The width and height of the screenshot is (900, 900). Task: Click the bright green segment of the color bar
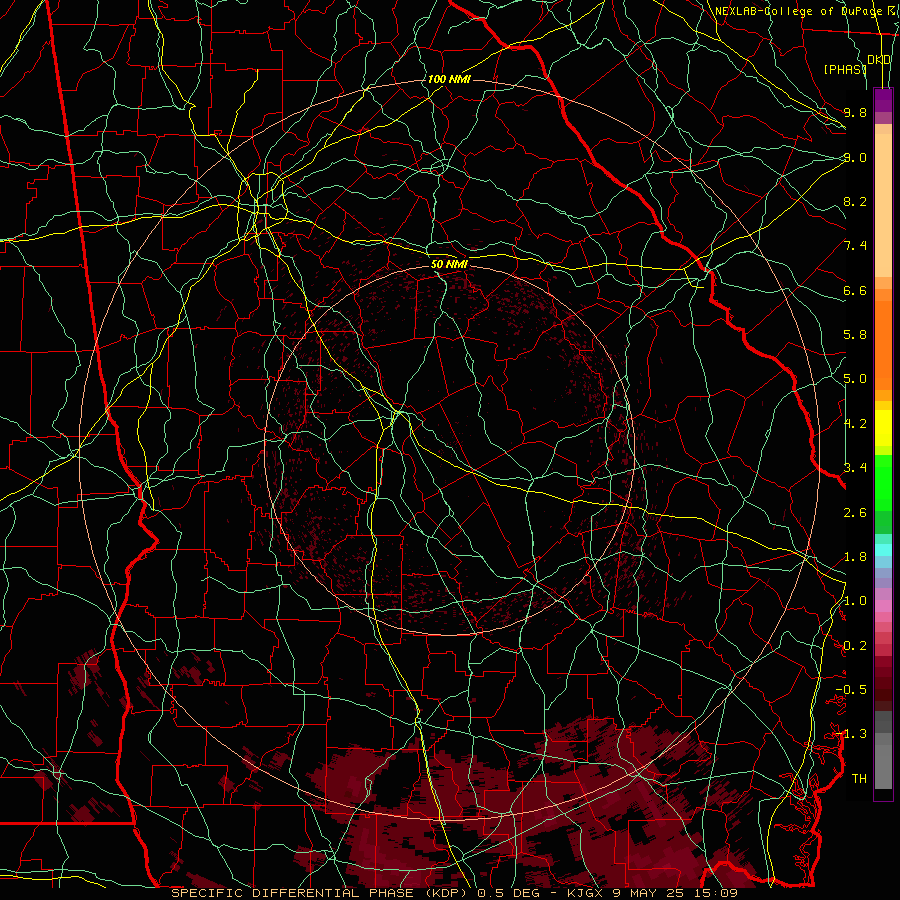883,482
